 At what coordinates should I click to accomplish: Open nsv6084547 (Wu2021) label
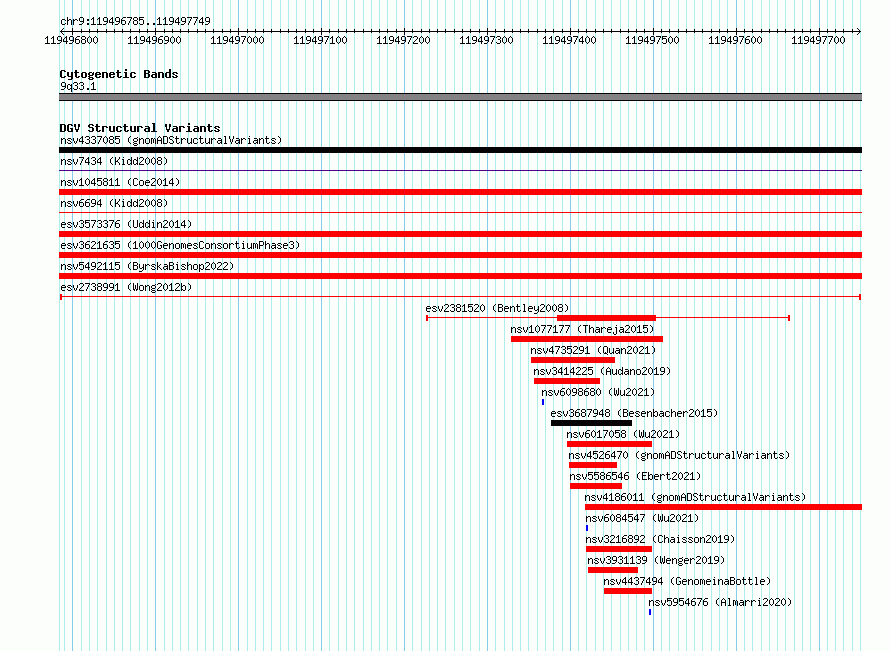click(x=642, y=518)
